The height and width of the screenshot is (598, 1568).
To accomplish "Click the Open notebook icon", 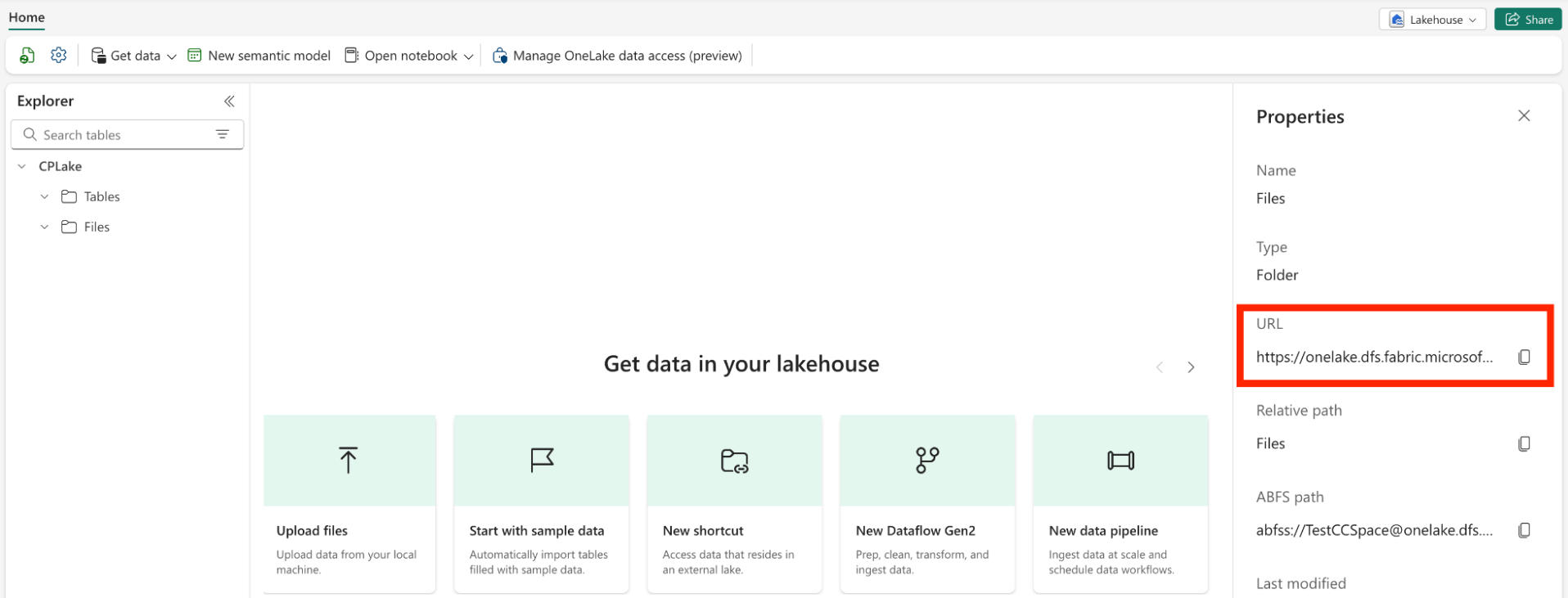I will click(x=352, y=56).
